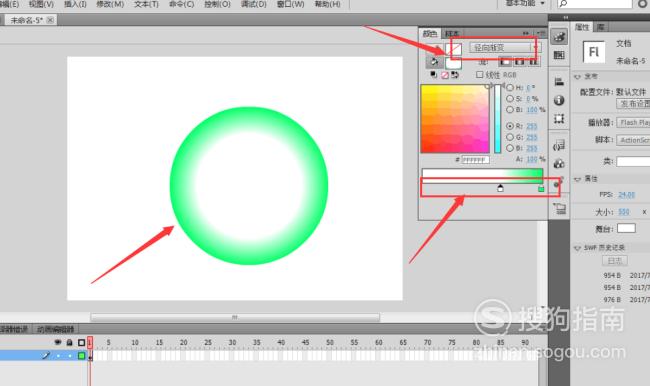Open the 修改(M) menu
The height and width of the screenshot is (386, 650).
click(110, 4)
